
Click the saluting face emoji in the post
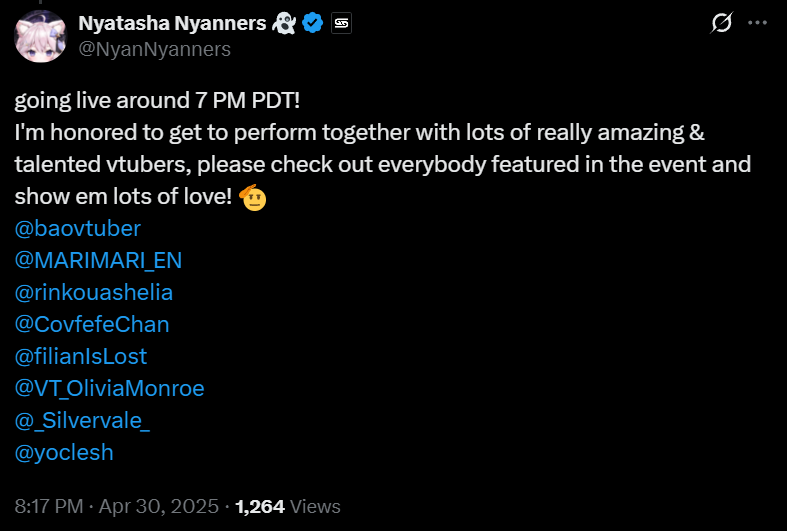256,197
